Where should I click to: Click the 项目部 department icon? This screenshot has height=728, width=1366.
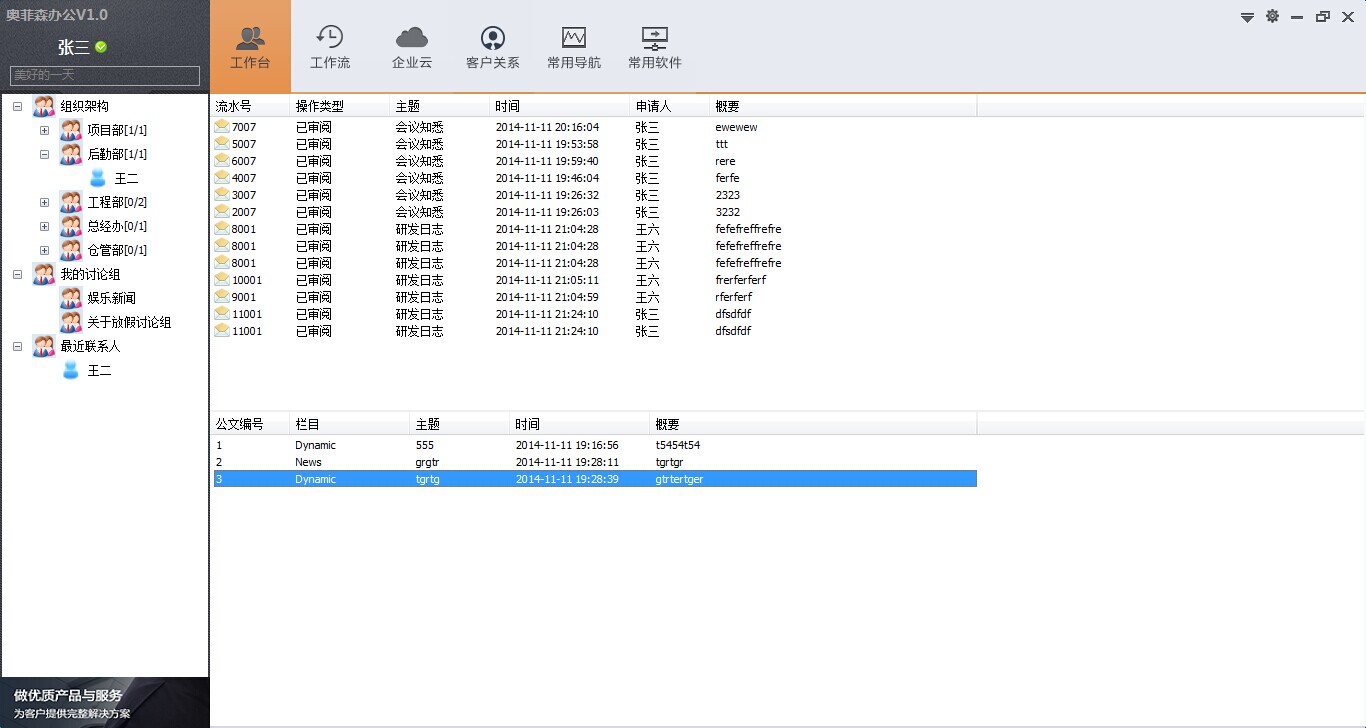(70, 130)
